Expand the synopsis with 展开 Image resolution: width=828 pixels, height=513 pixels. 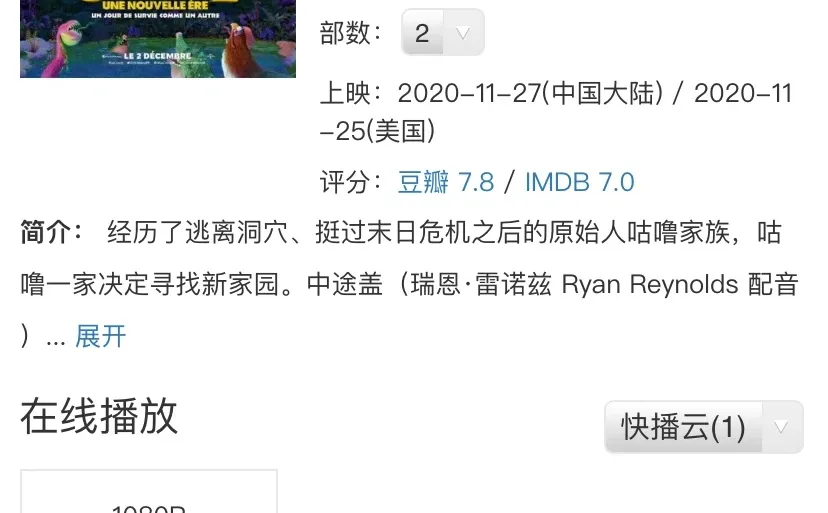100,336
